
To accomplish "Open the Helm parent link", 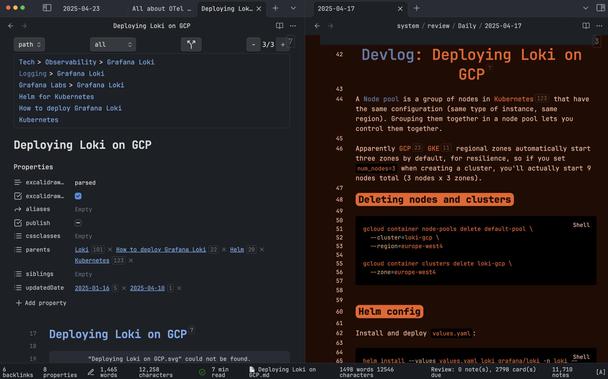I will [237, 249].
